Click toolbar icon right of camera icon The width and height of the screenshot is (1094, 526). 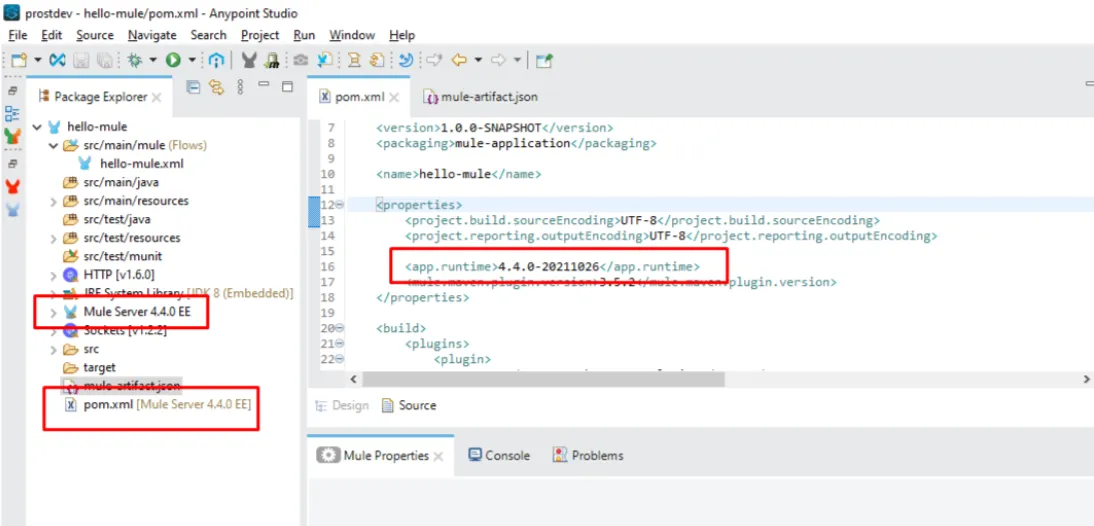[x=324, y=61]
